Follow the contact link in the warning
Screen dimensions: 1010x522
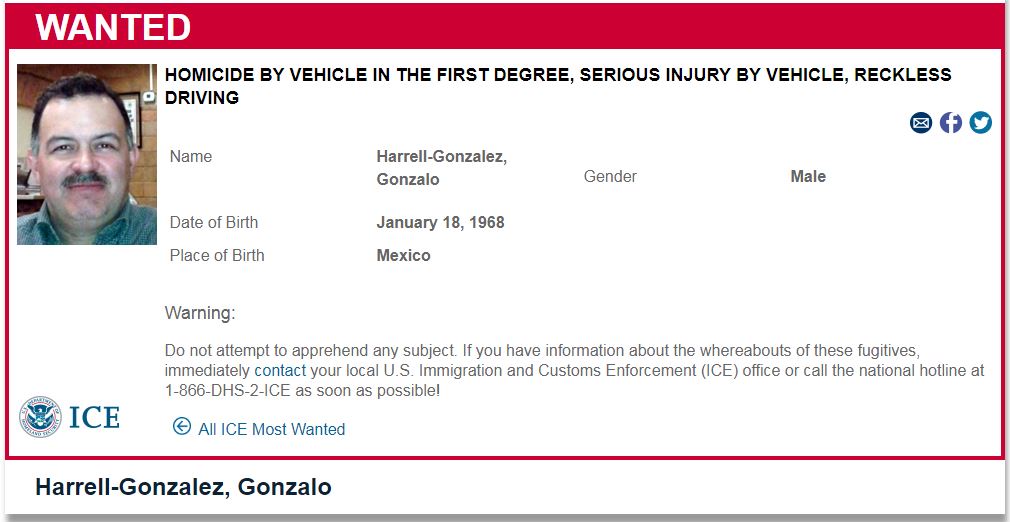click(280, 371)
